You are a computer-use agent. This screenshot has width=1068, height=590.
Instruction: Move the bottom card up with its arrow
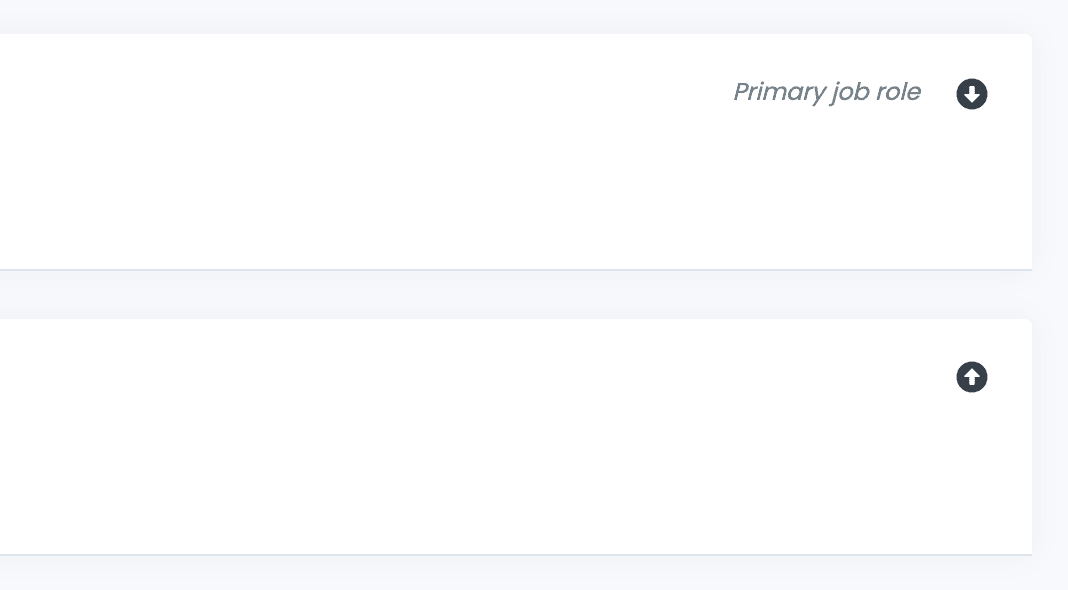[x=972, y=377]
